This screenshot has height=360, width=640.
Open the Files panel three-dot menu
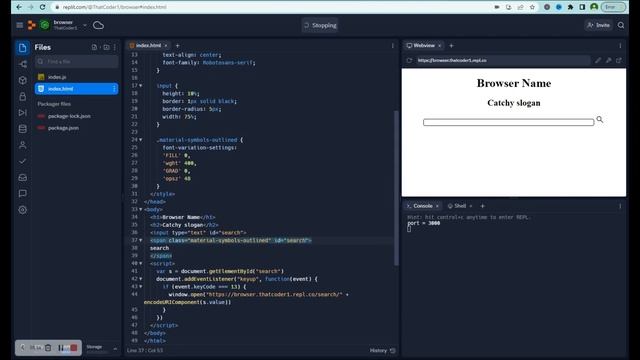115,47
